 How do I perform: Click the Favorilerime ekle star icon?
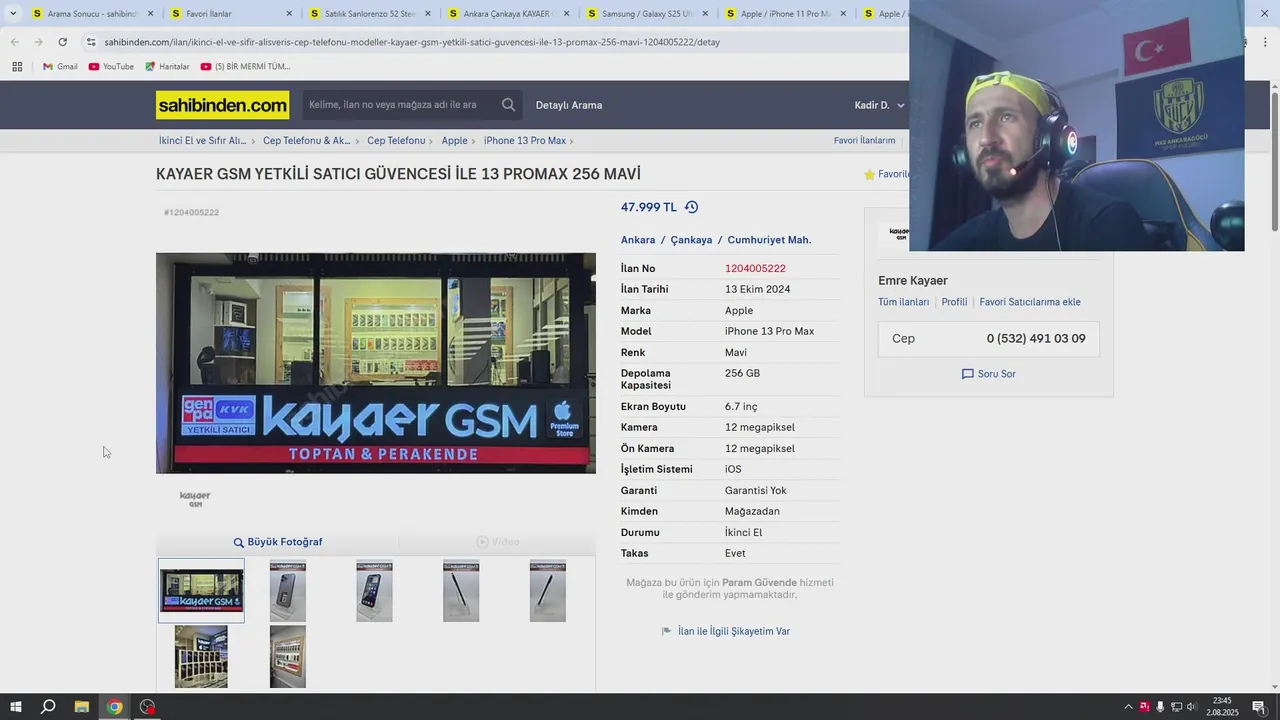870,174
